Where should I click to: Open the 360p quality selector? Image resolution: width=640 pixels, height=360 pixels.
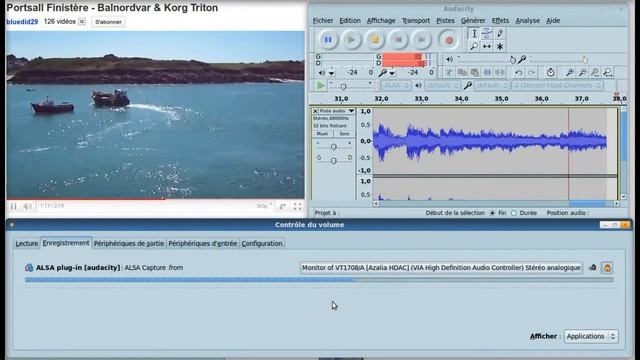click(264, 206)
